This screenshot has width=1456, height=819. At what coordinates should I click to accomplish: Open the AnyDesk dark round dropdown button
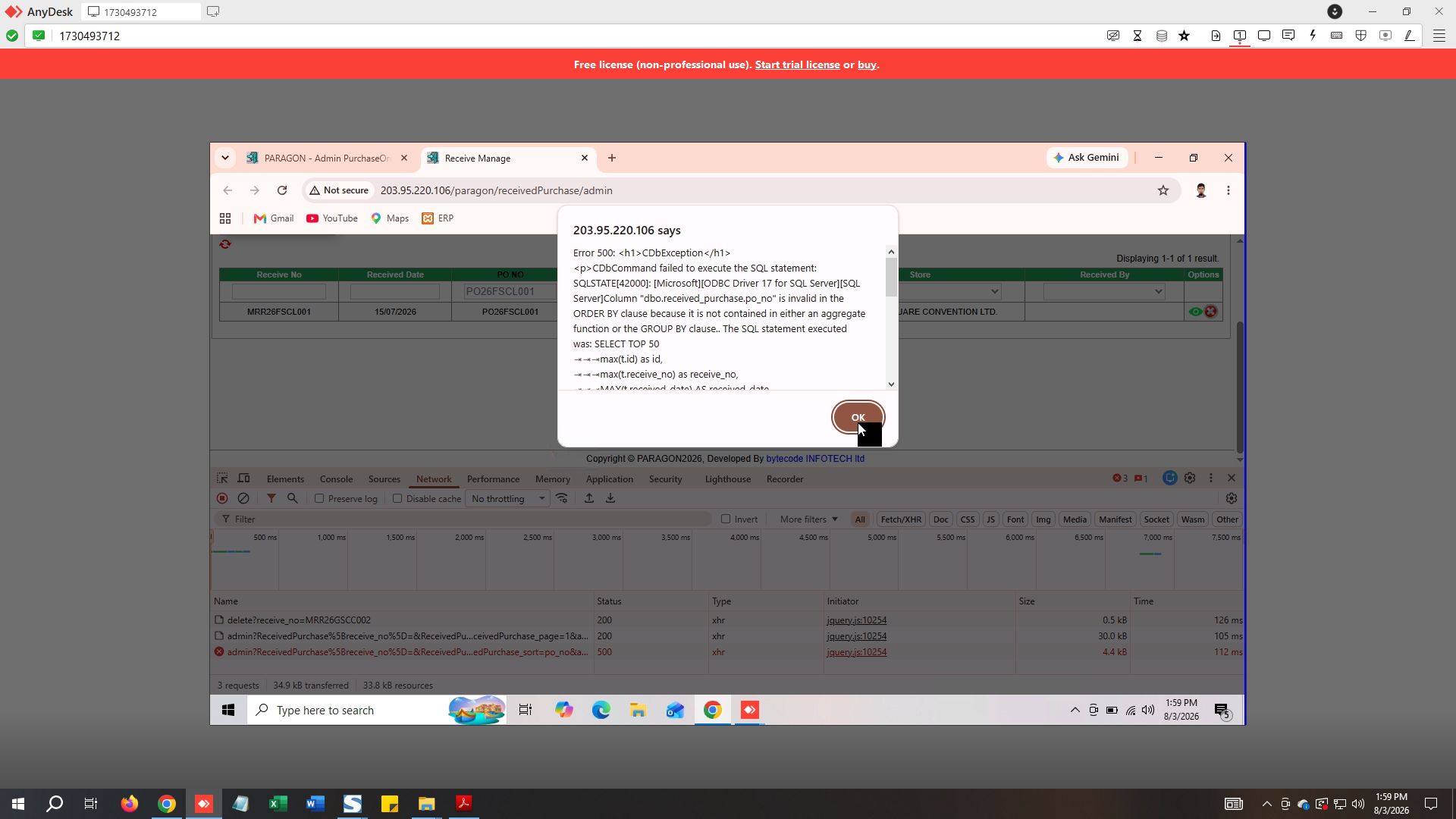tap(1335, 11)
